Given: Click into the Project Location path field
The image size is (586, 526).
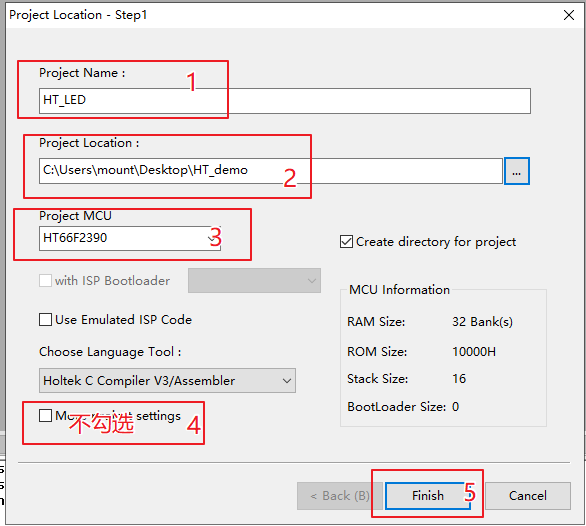Looking at the screenshot, I should [x=271, y=170].
